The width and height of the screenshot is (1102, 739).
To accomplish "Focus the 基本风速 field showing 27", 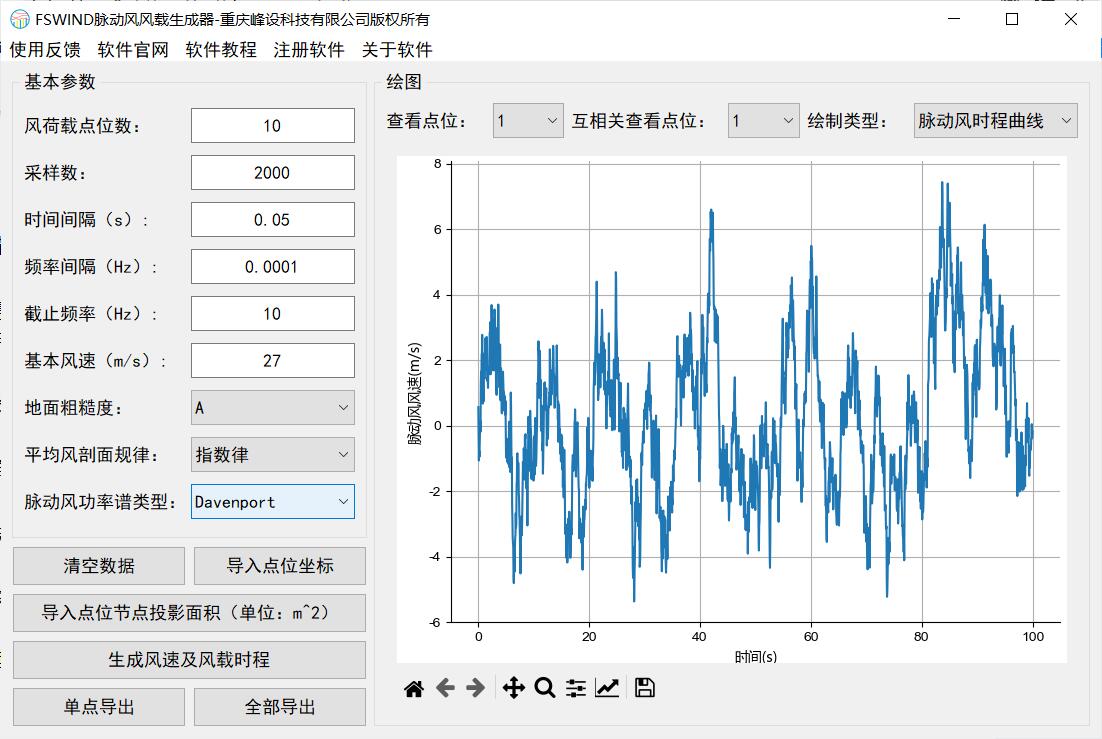I will (273, 361).
